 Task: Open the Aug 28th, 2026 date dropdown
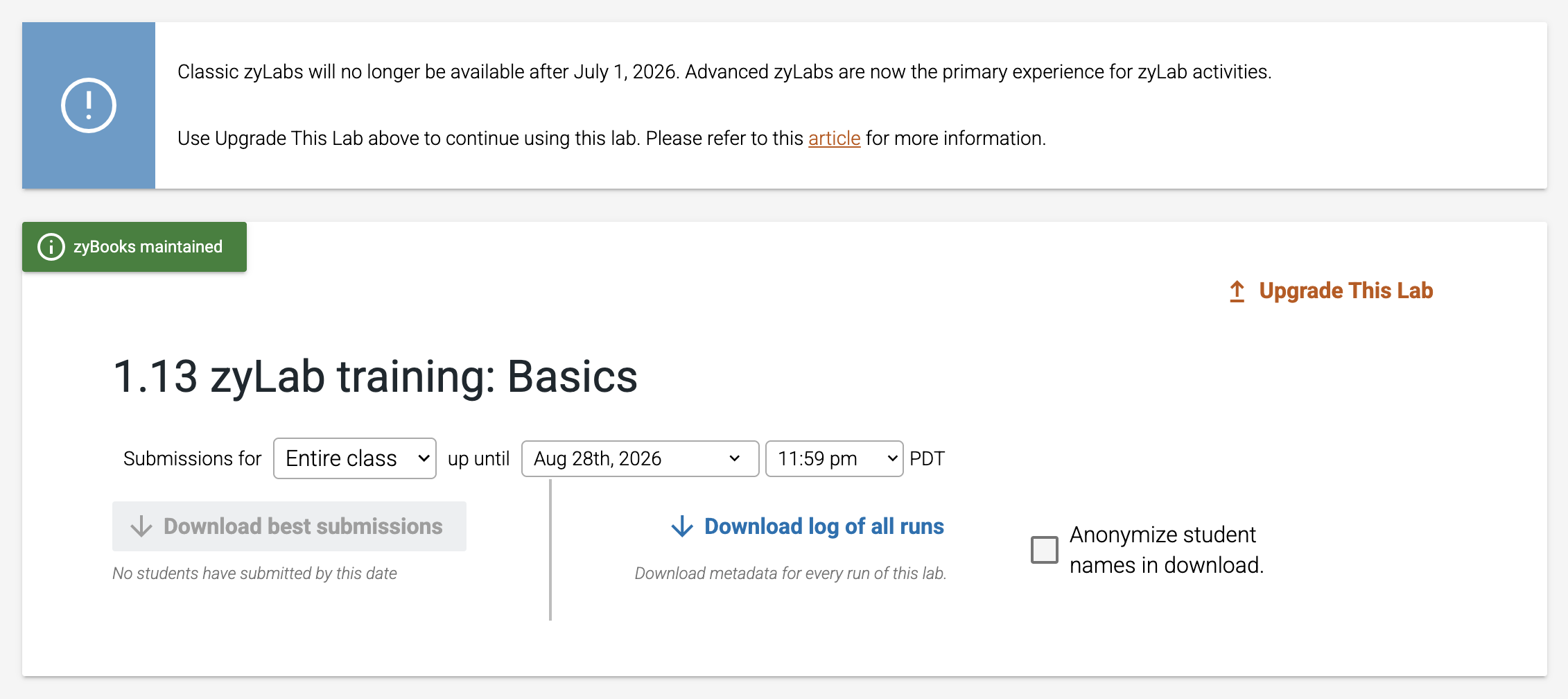640,458
